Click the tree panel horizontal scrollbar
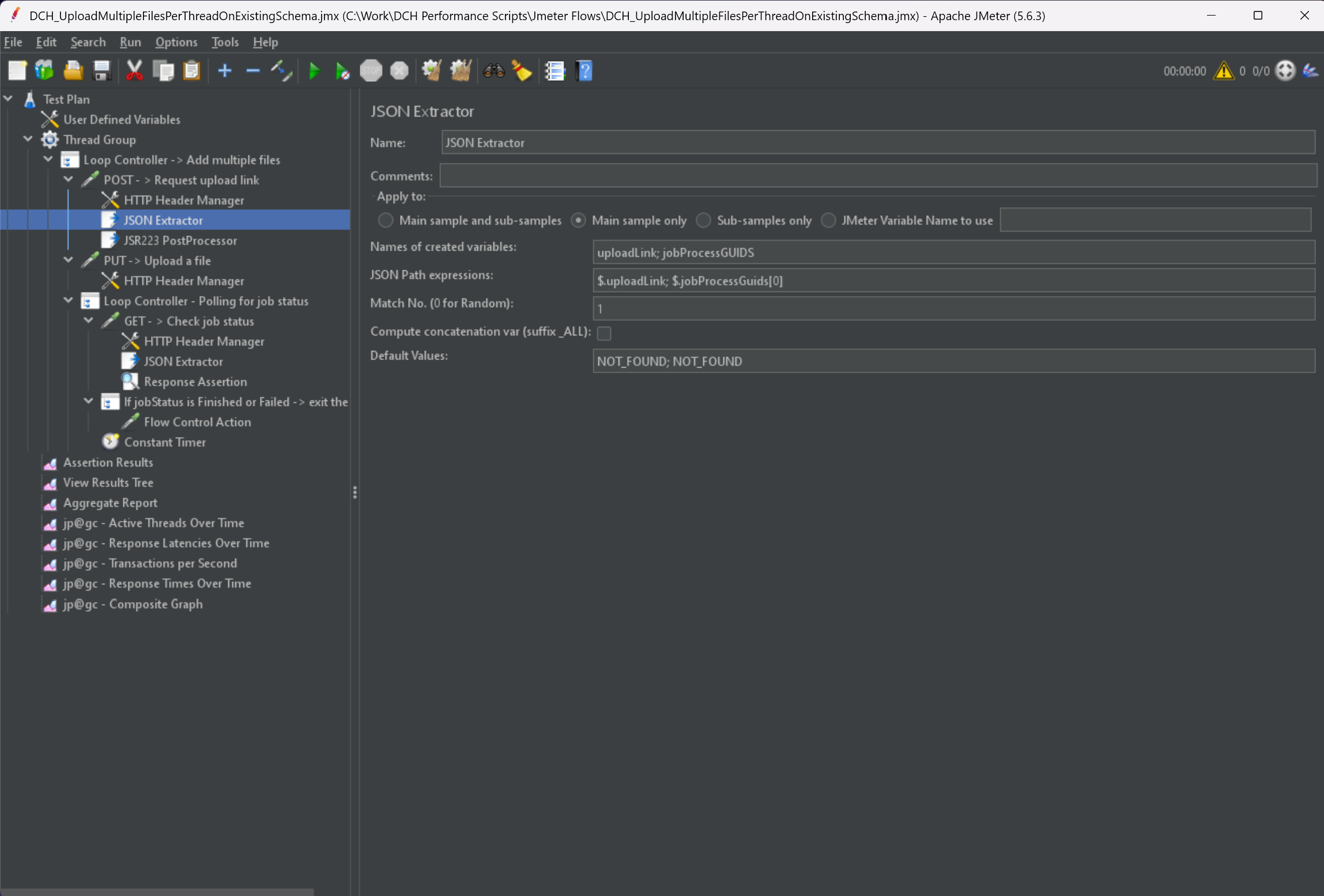The height and width of the screenshot is (896, 1324). pos(157,892)
